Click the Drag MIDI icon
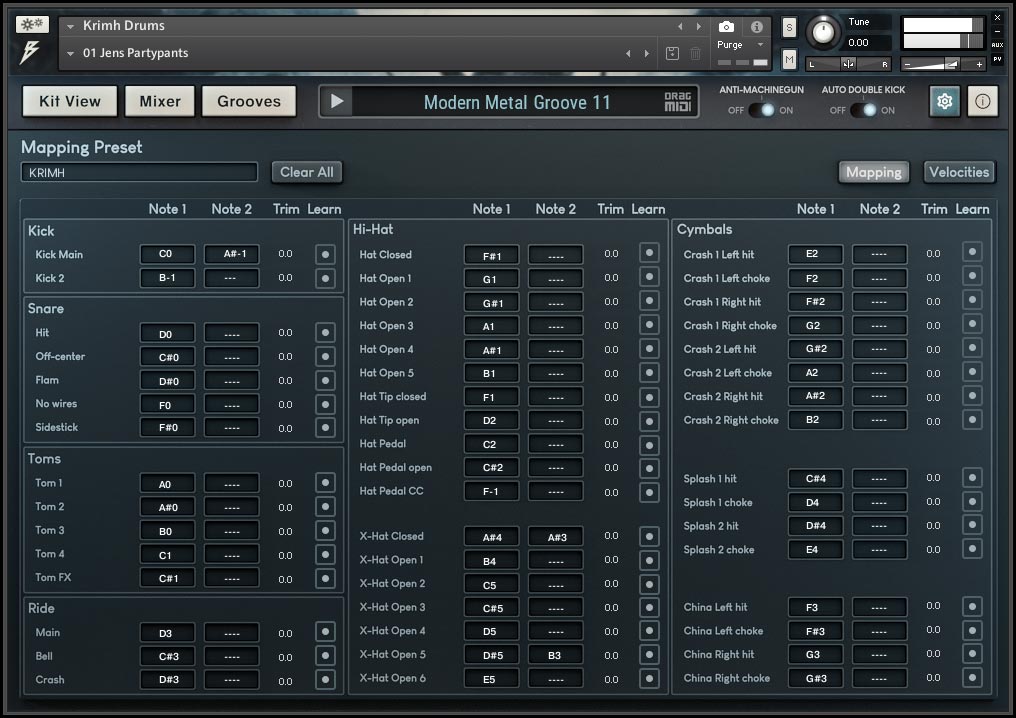1016x718 pixels. 678,102
